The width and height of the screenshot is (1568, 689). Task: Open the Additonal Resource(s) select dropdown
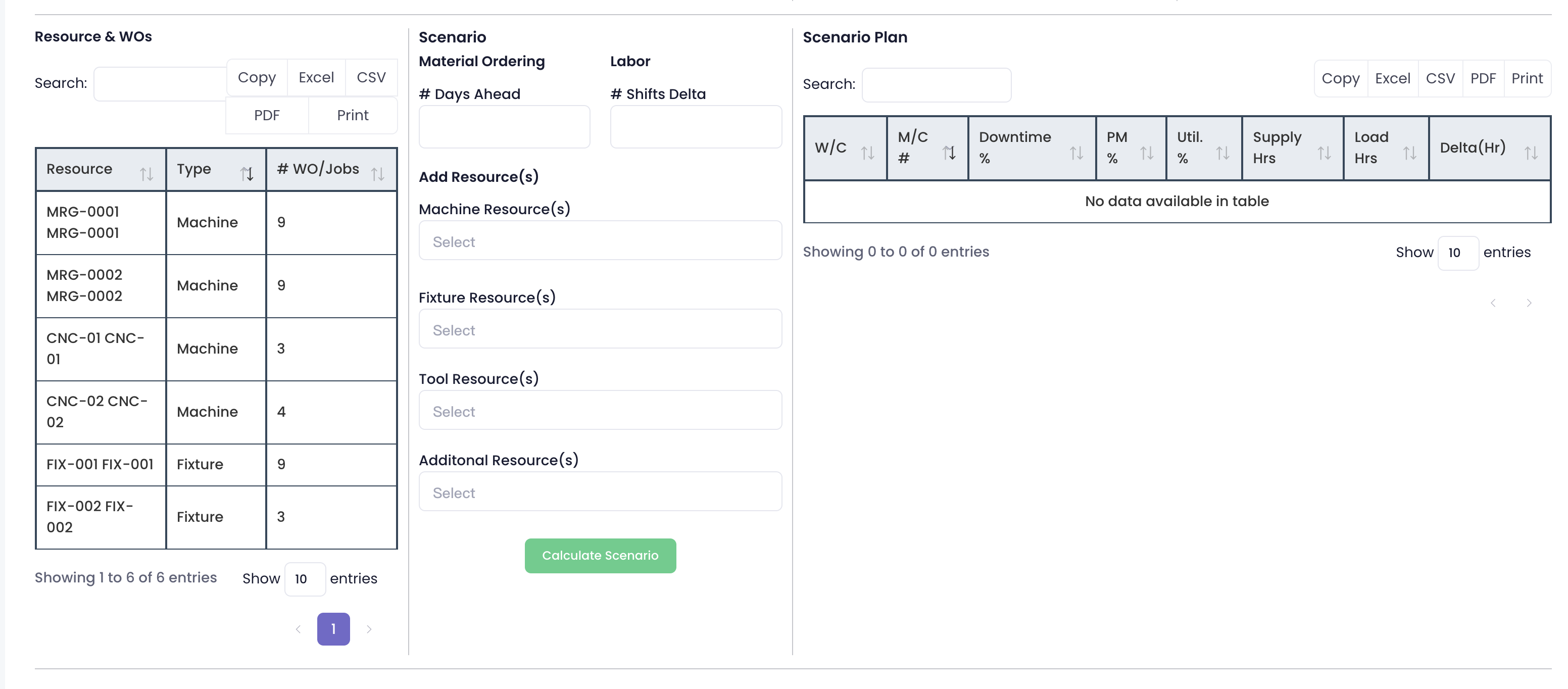pyautogui.click(x=600, y=493)
